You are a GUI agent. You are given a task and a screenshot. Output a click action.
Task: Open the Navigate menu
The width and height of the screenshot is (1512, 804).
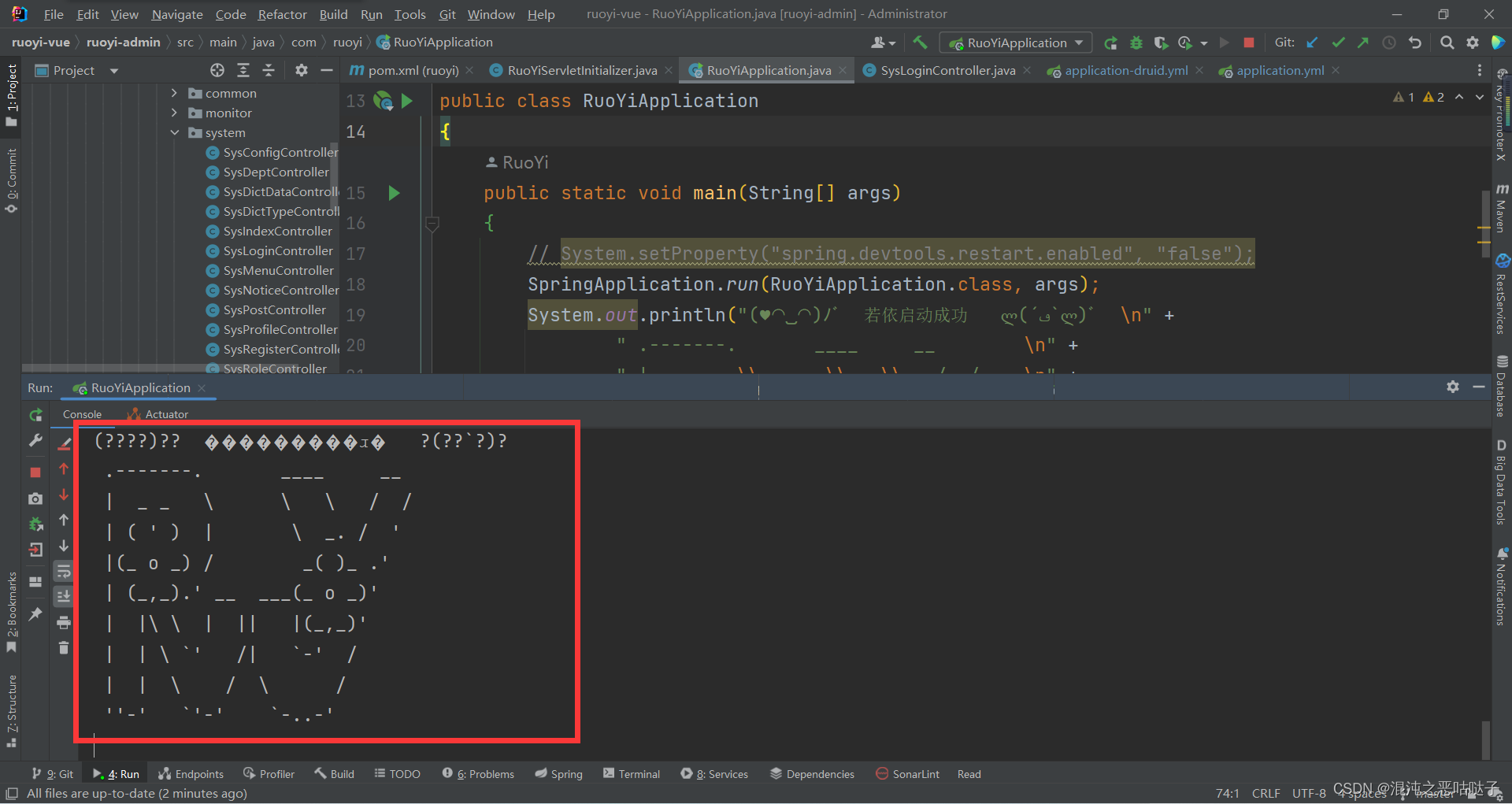[176, 14]
